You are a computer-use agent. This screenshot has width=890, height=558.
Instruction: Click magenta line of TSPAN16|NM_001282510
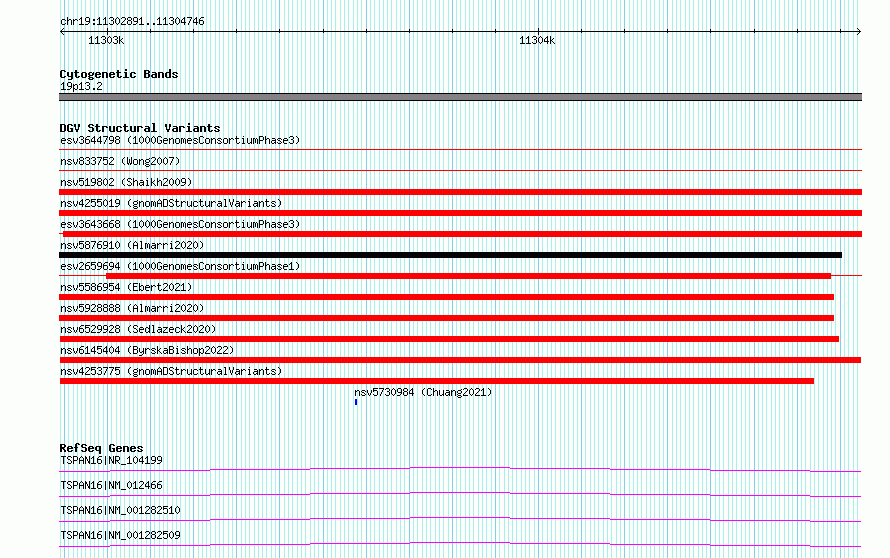460,519
